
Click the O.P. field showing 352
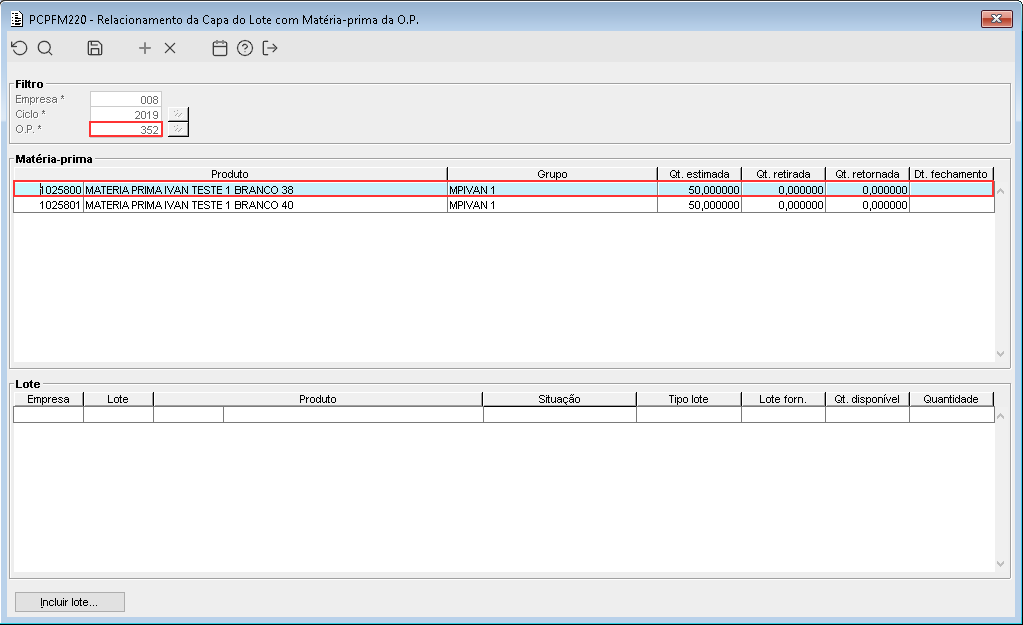[126, 129]
